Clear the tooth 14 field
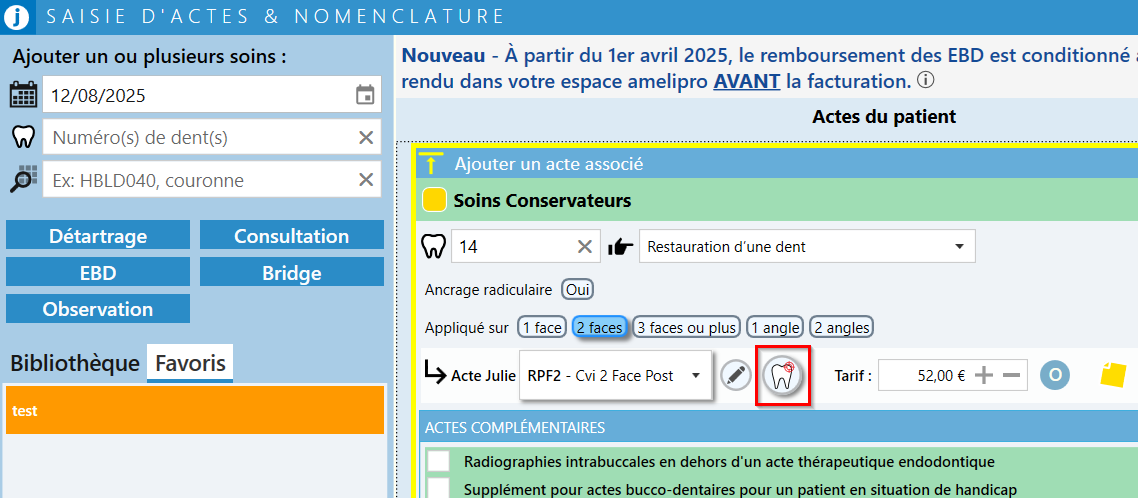 pyautogui.click(x=584, y=247)
